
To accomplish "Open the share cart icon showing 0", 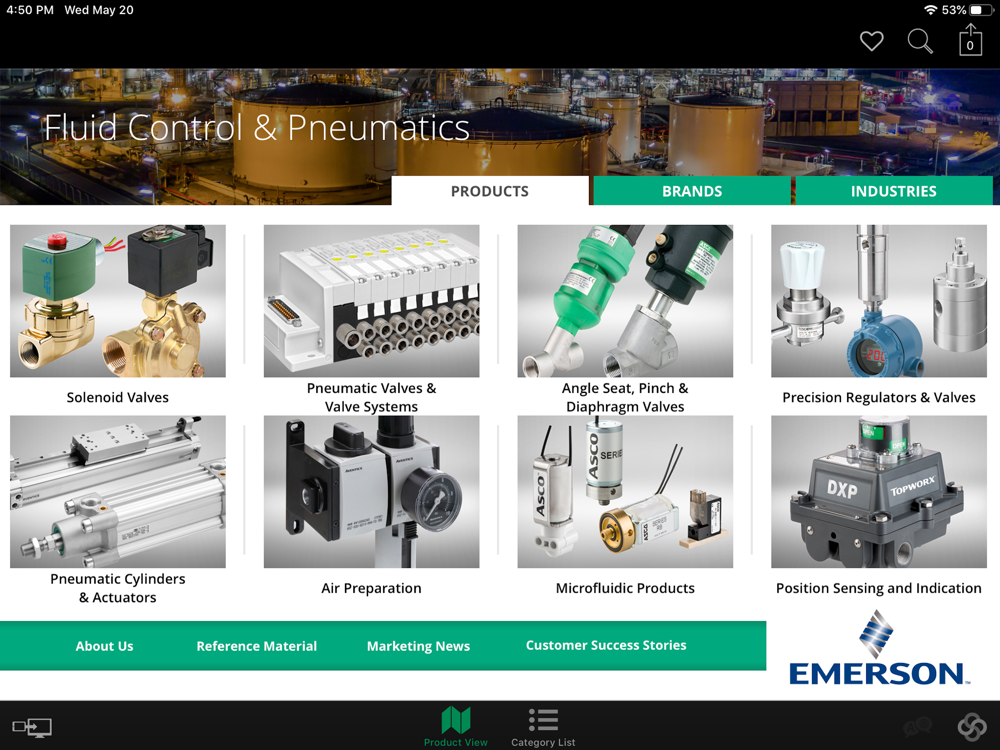I will tap(970, 40).
